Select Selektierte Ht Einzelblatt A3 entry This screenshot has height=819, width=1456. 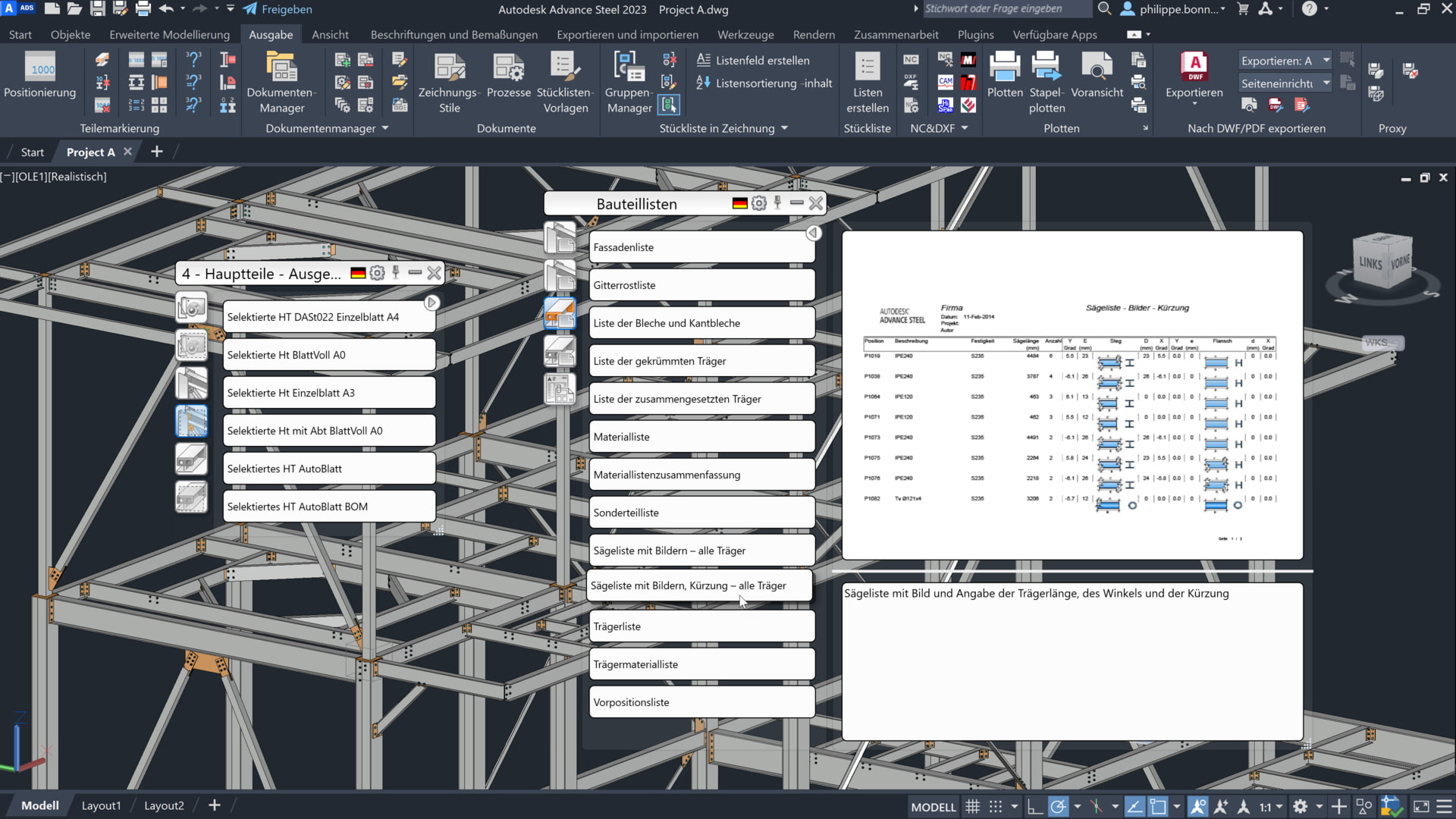tap(329, 393)
